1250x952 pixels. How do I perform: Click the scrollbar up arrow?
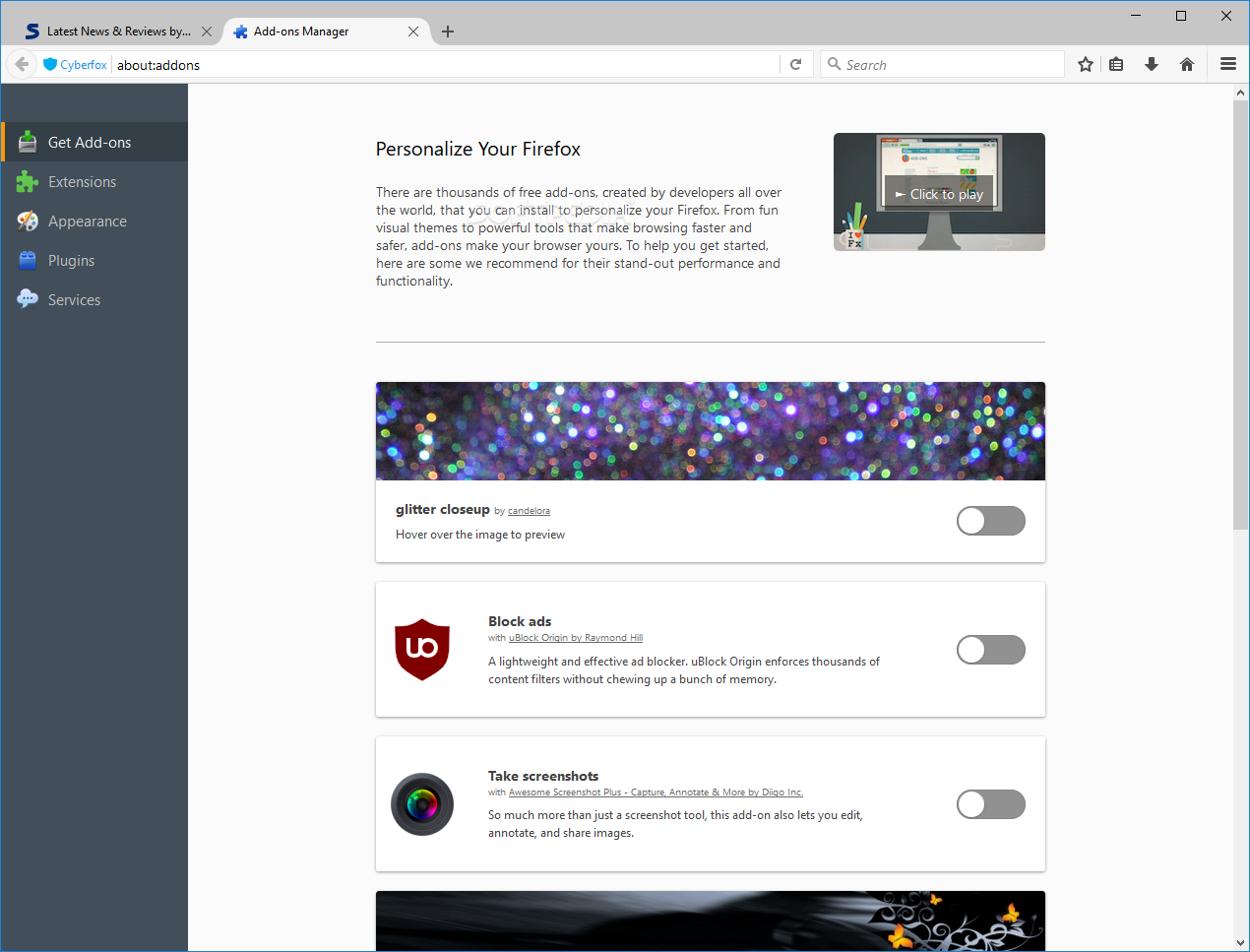coord(1240,93)
